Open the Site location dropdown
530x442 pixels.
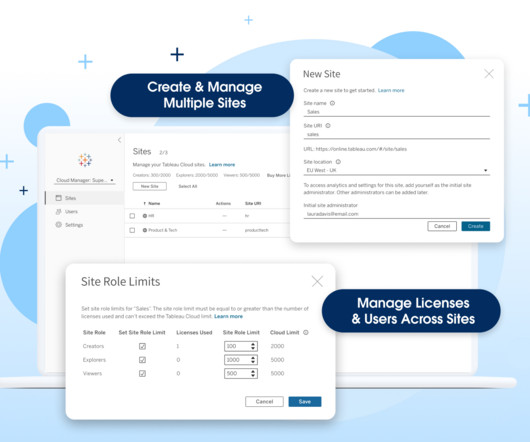tap(396, 170)
